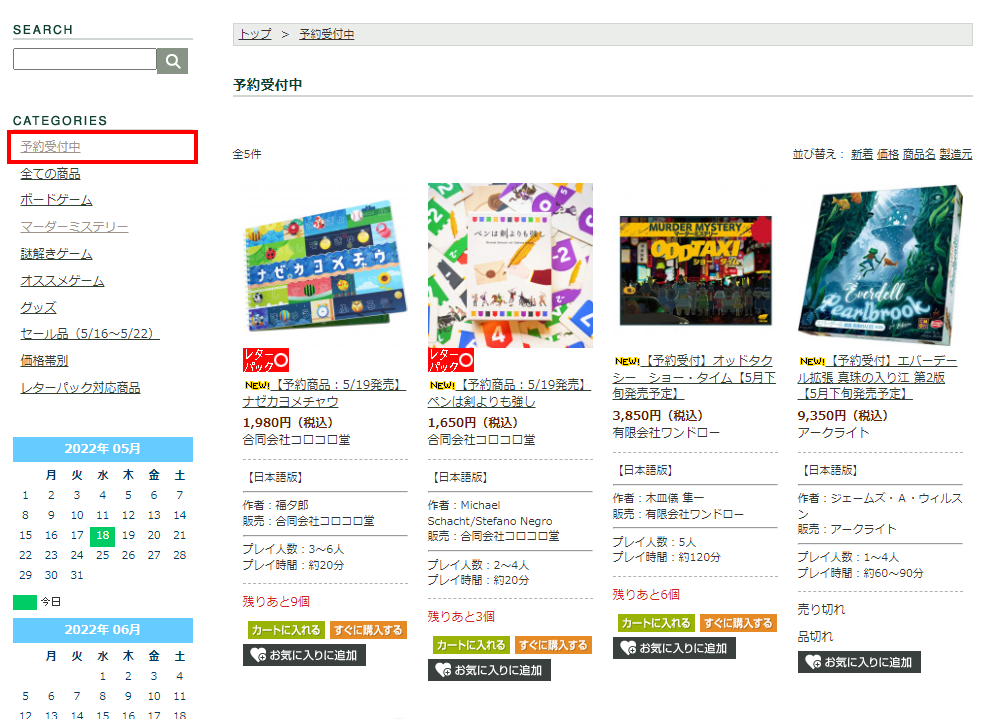Click 1,980円（税込） price text
This screenshot has width=1002, height=719.
click(288, 423)
